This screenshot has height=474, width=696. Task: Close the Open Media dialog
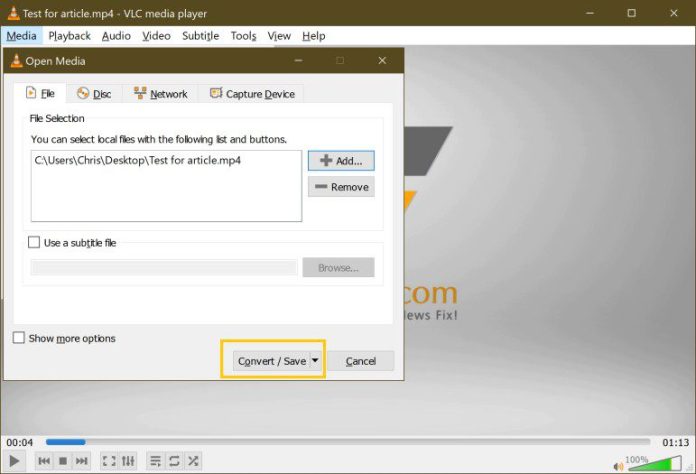coord(382,61)
